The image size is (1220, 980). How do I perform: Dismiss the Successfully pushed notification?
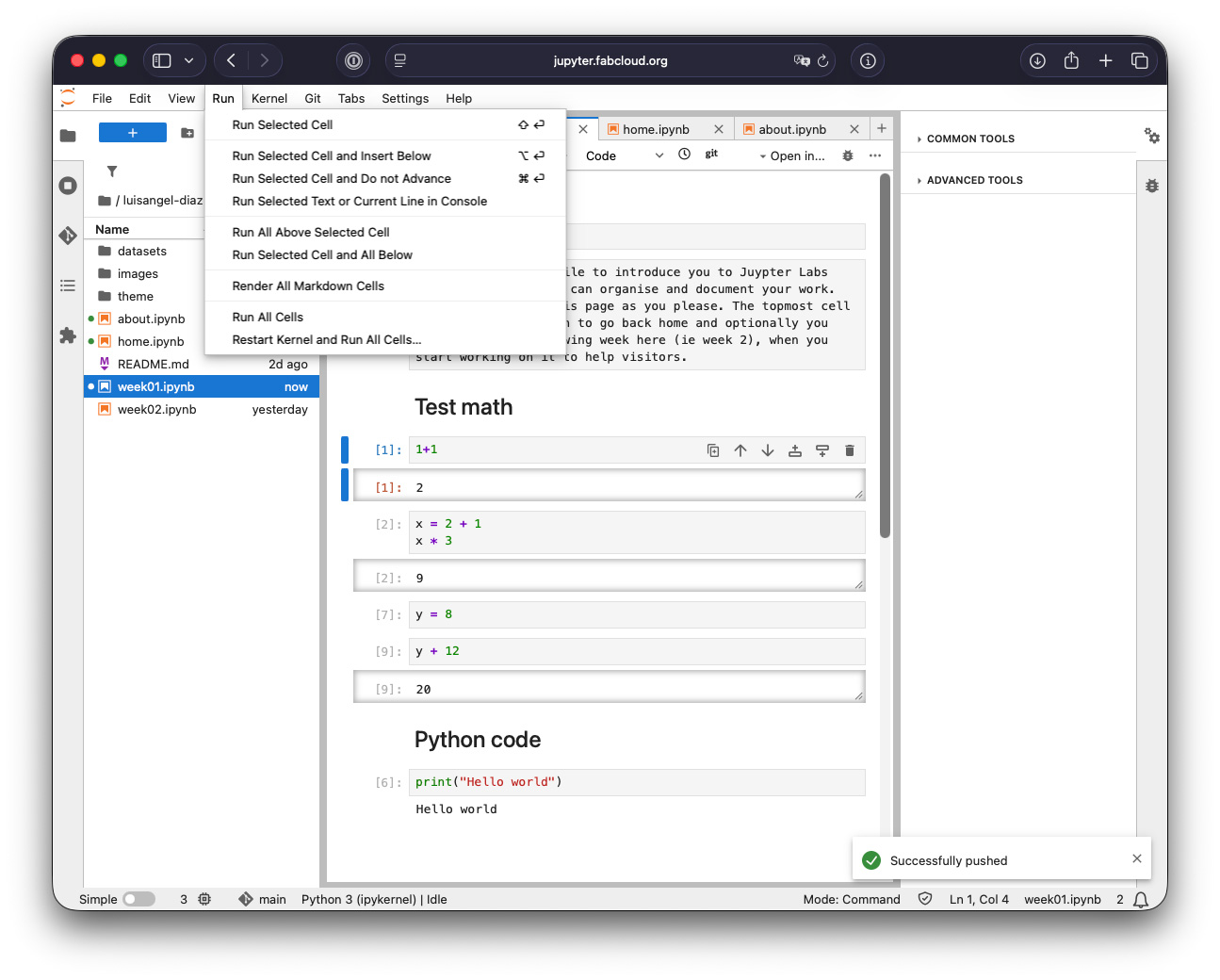pyautogui.click(x=1136, y=858)
